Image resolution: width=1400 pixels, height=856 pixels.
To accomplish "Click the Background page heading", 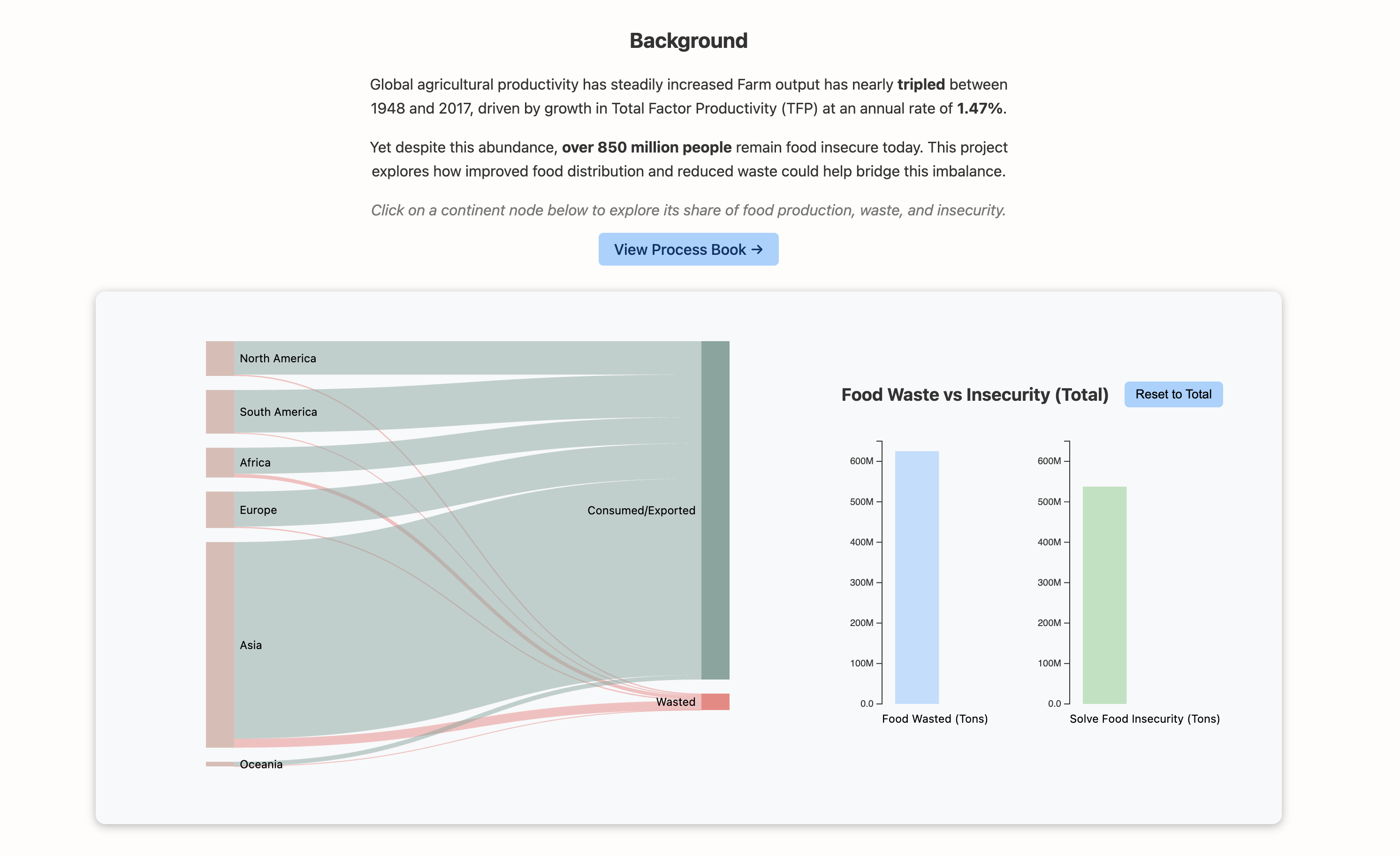I will coord(688,40).
